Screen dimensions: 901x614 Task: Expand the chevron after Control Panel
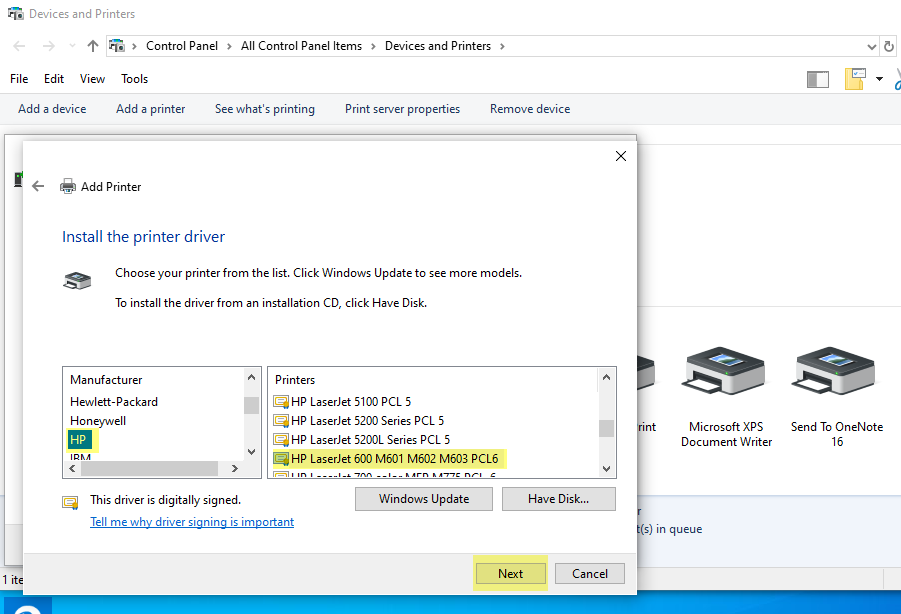229,46
